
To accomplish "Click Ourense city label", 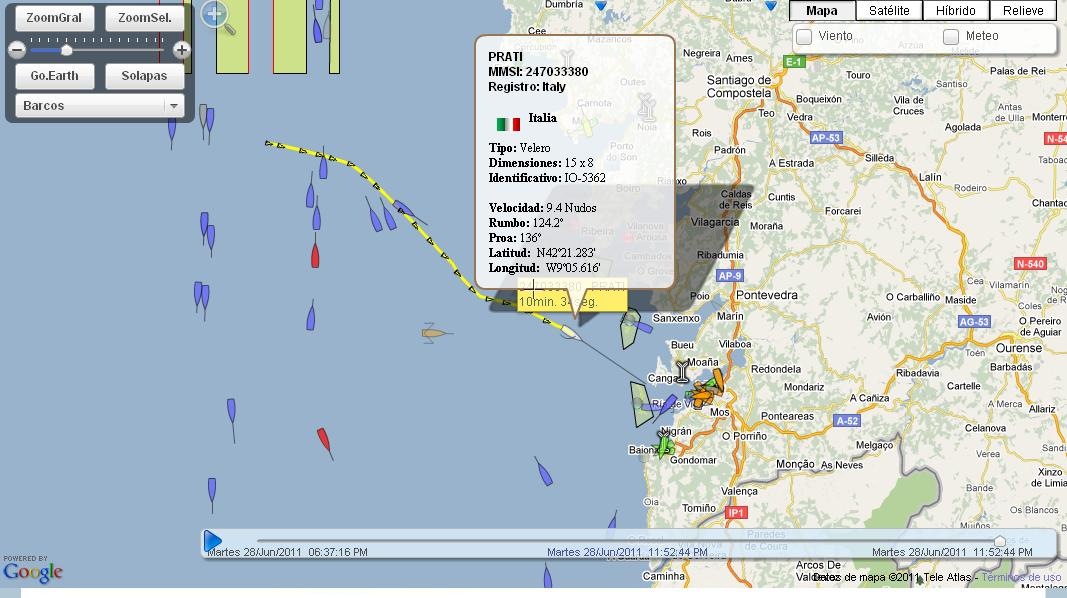I will pos(1019,348).
